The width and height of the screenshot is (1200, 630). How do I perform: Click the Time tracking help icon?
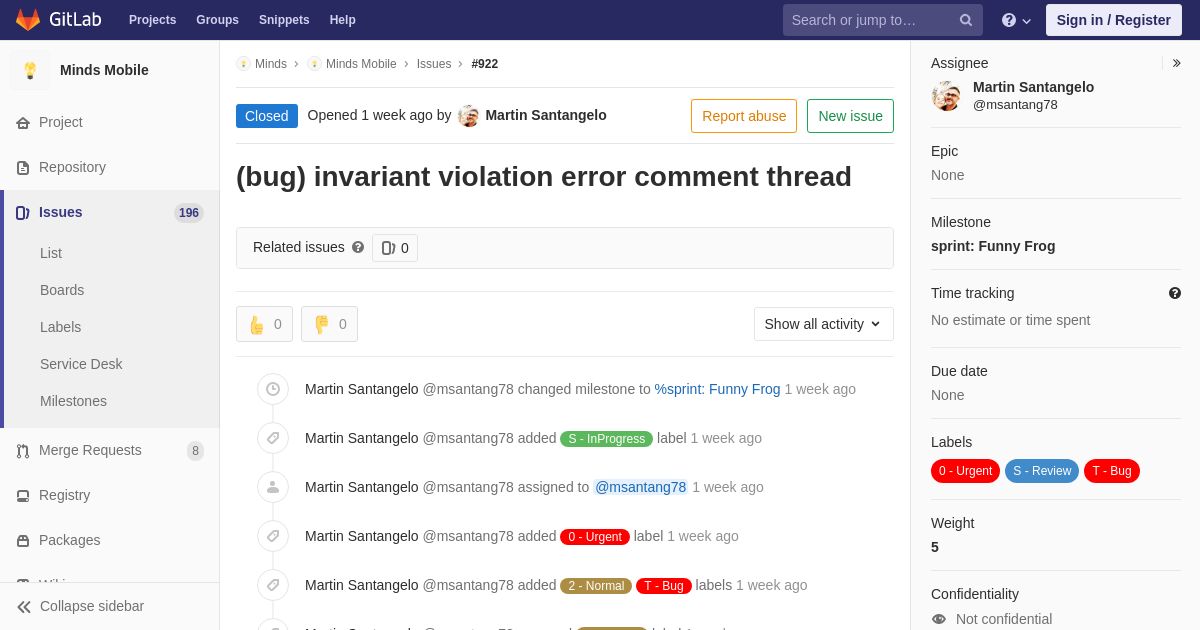click(x=1175, y=293)
